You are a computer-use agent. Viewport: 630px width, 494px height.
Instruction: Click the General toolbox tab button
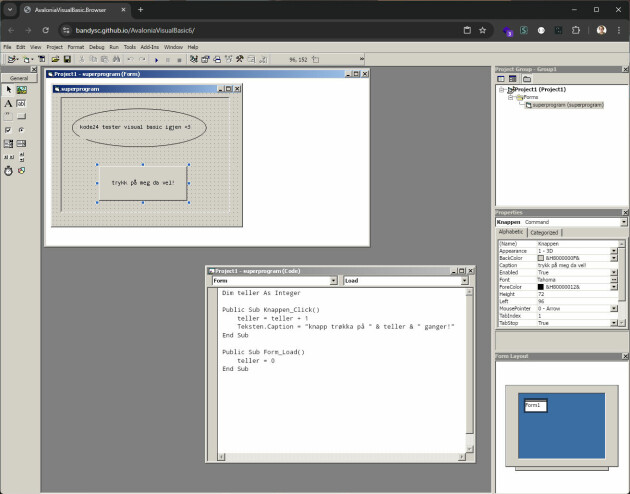19,78
